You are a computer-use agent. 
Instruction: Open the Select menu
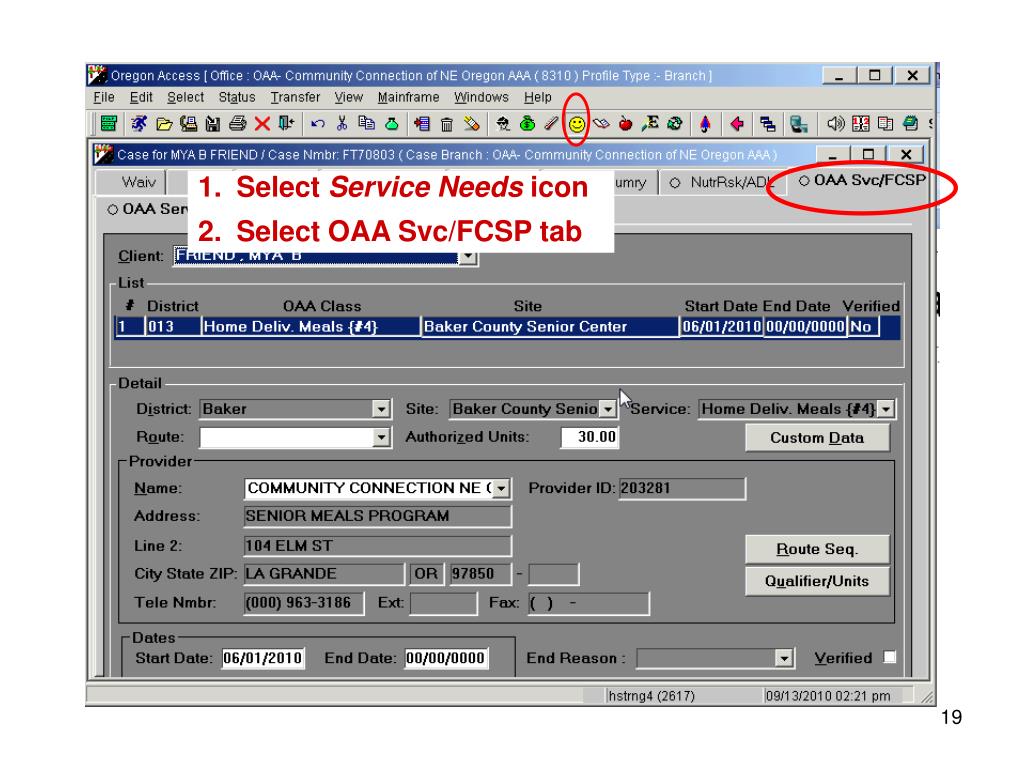(185, 97)
